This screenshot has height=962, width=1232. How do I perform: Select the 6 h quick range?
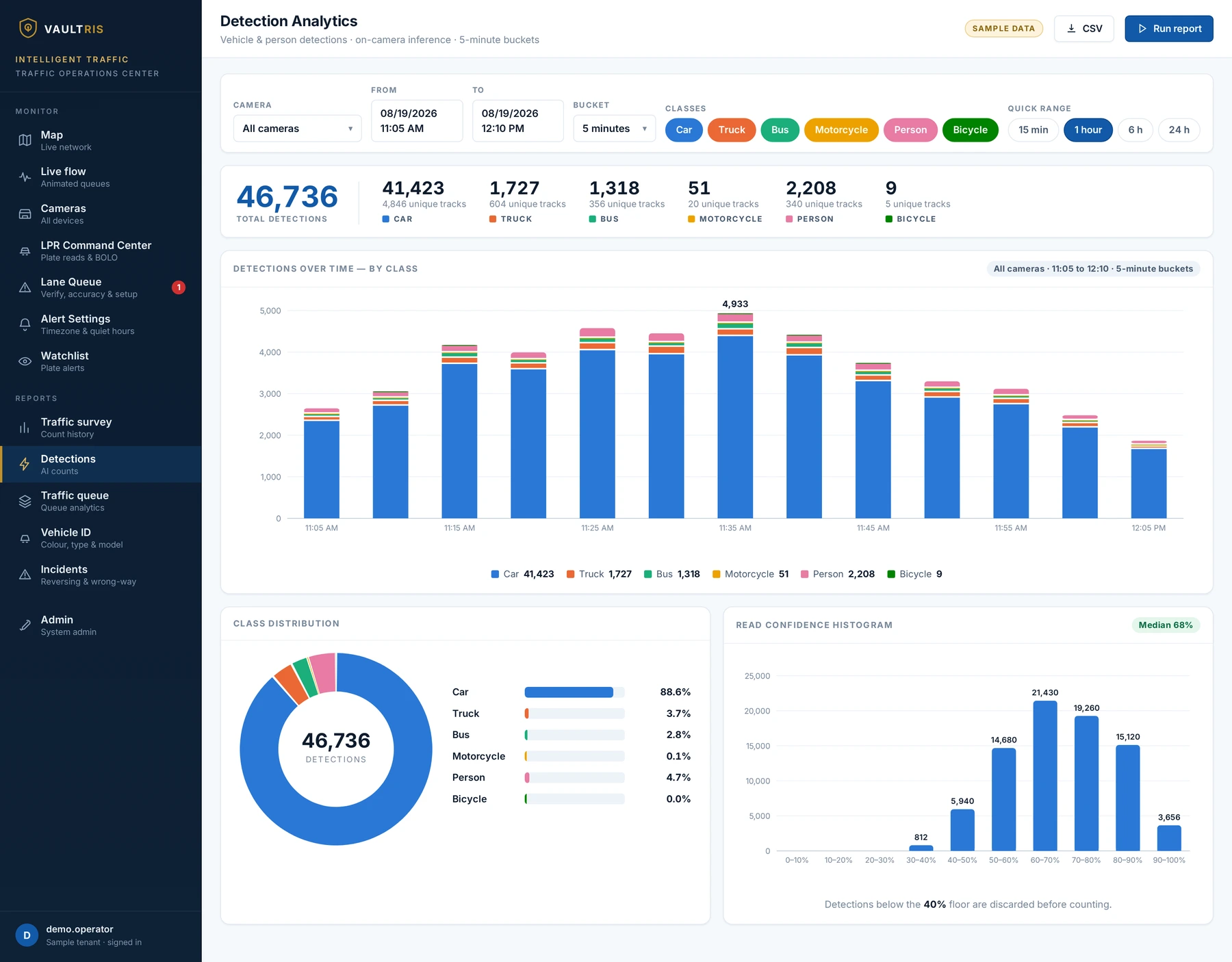point(1135,130)
